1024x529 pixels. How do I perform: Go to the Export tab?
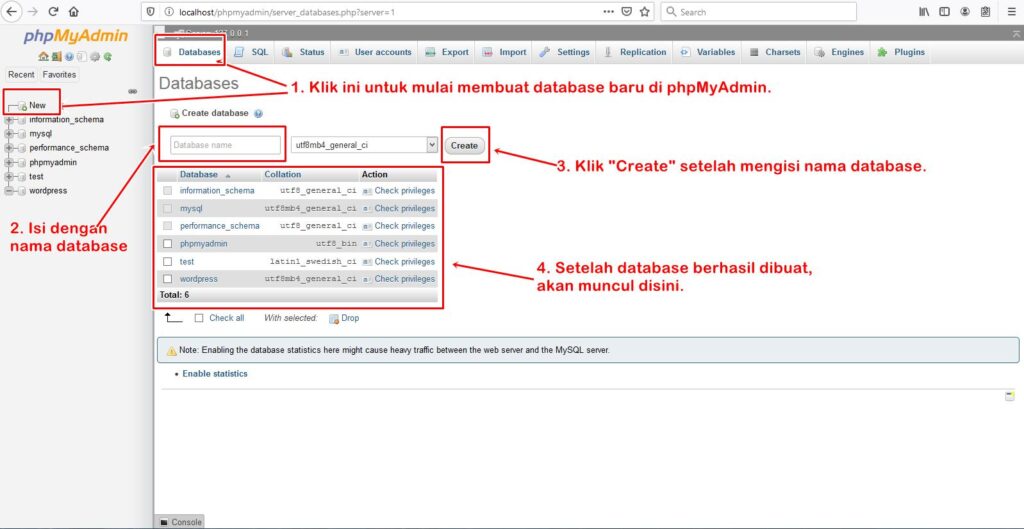pyautogui.click(x=447, y=52)
